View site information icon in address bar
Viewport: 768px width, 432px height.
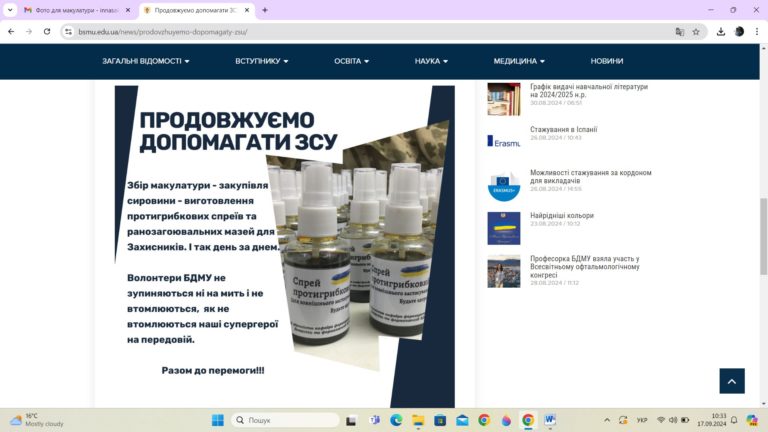[x=69, y=32]
